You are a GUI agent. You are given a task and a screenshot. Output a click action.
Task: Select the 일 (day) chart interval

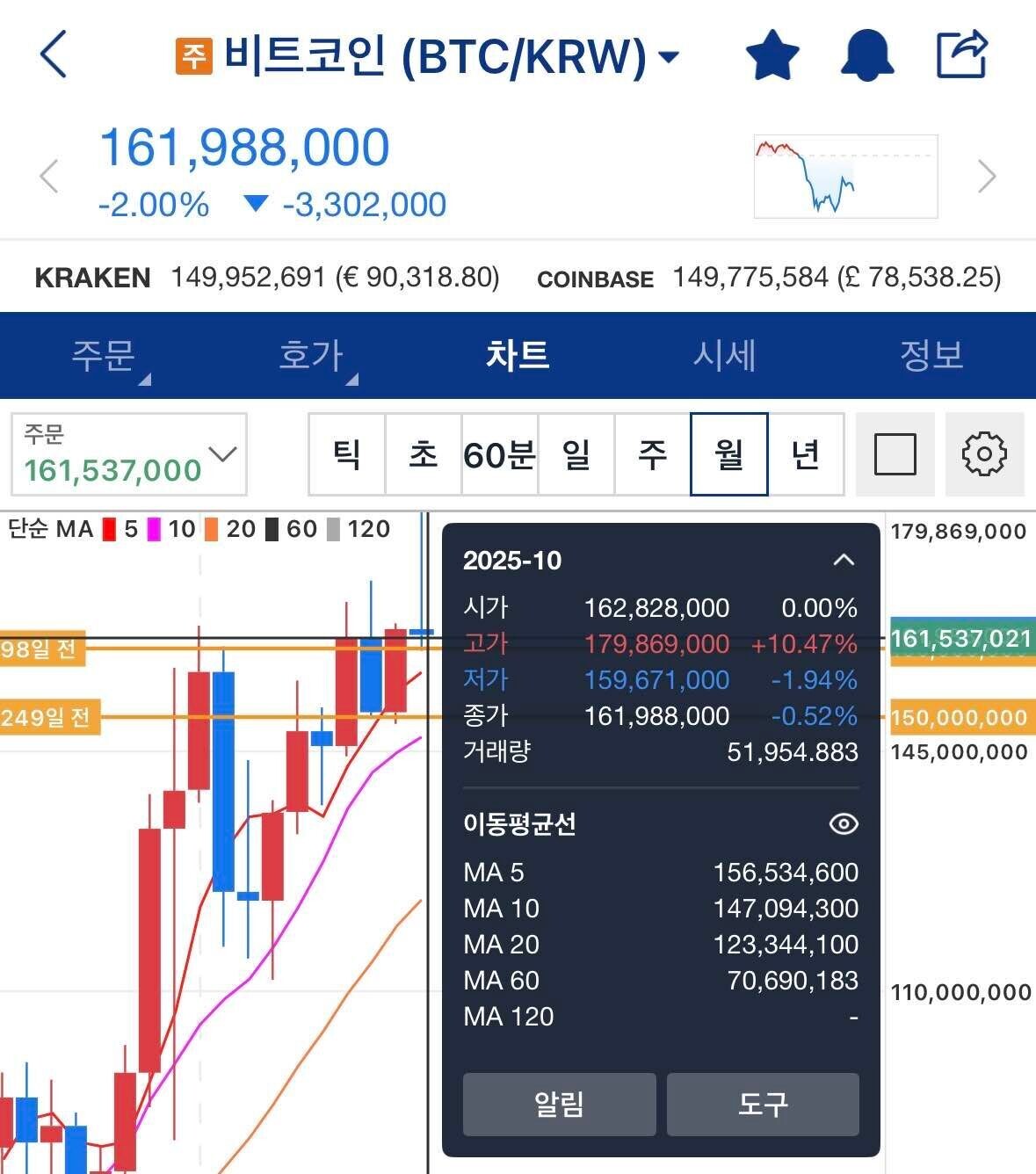(x=576, y=454)
